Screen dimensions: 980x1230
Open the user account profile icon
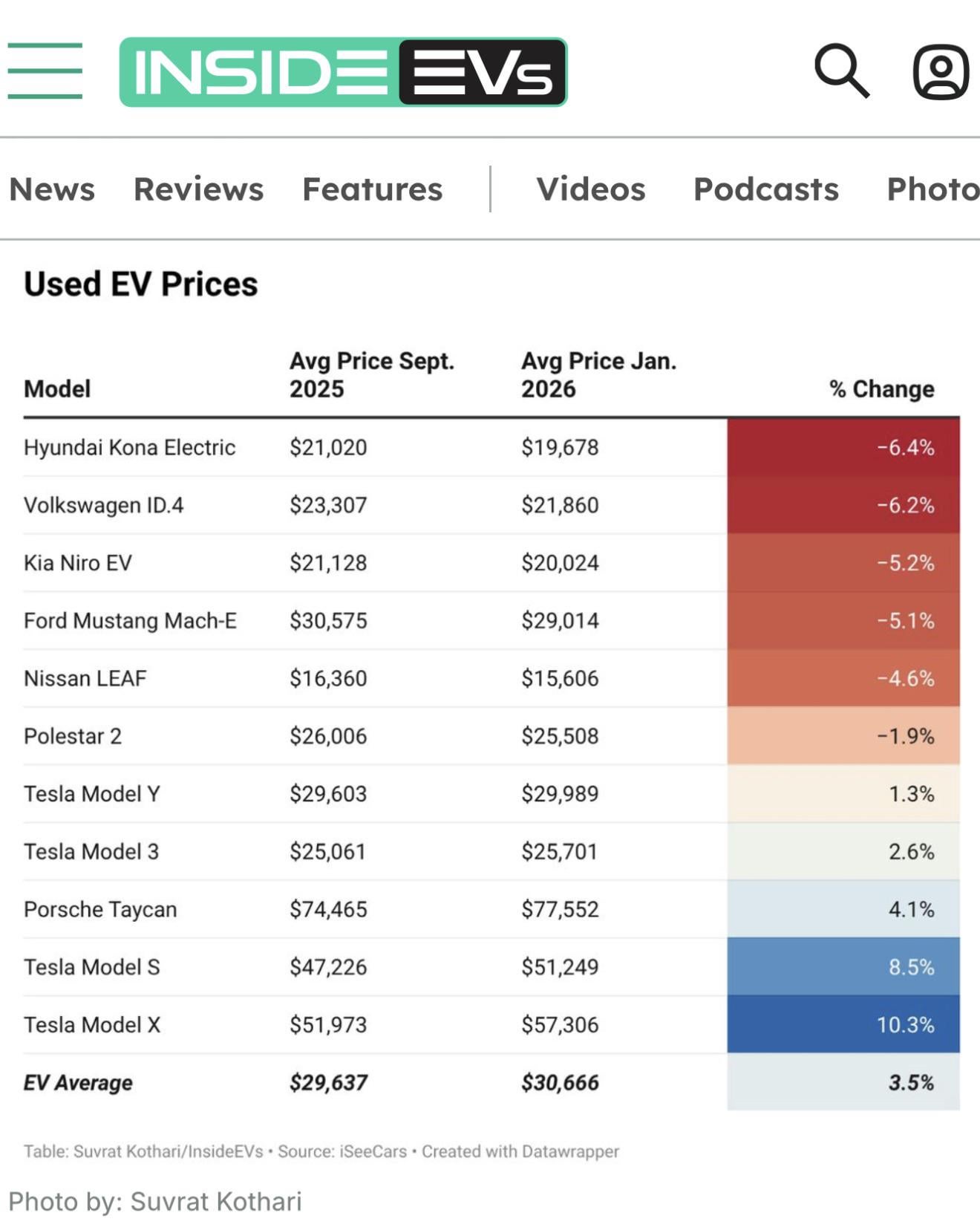940,72
